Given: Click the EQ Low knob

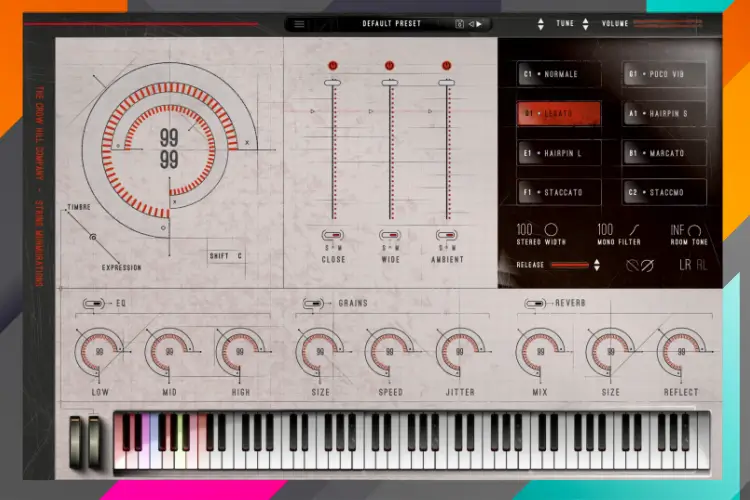Looking at the screenshot, I should pyautogui.click(x=99, y=352).
